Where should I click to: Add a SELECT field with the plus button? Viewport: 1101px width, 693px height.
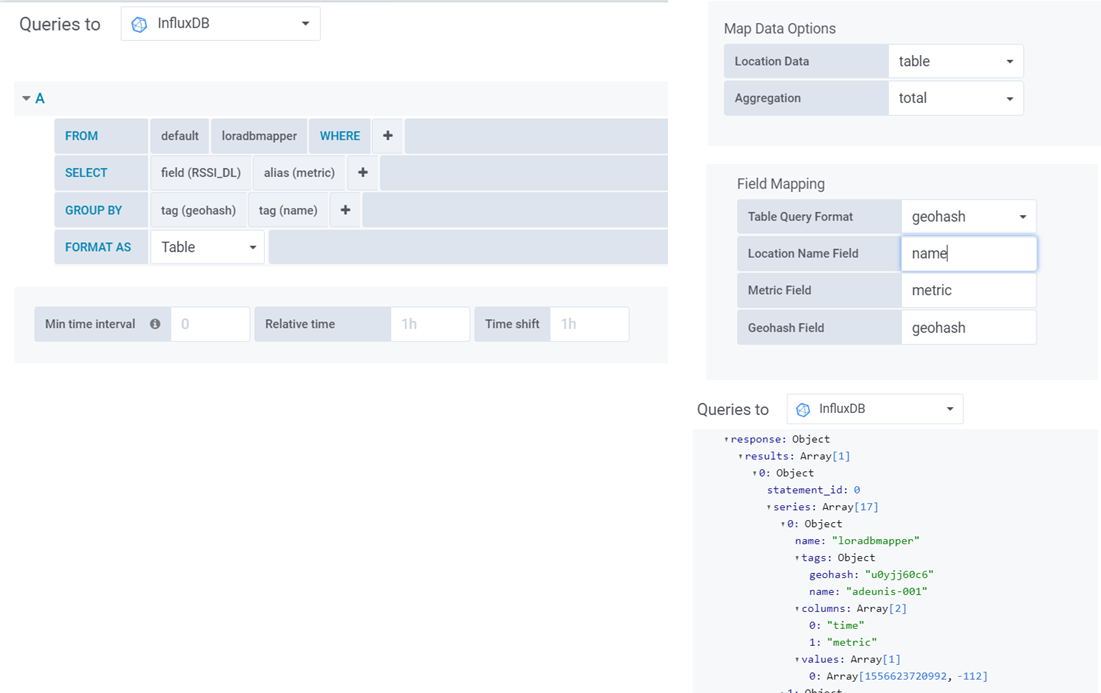(x=363, y=173)
